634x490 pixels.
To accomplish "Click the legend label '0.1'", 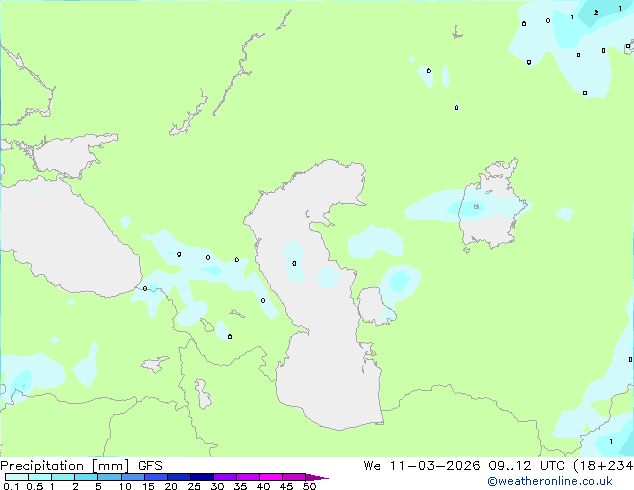I will point(11,486).
